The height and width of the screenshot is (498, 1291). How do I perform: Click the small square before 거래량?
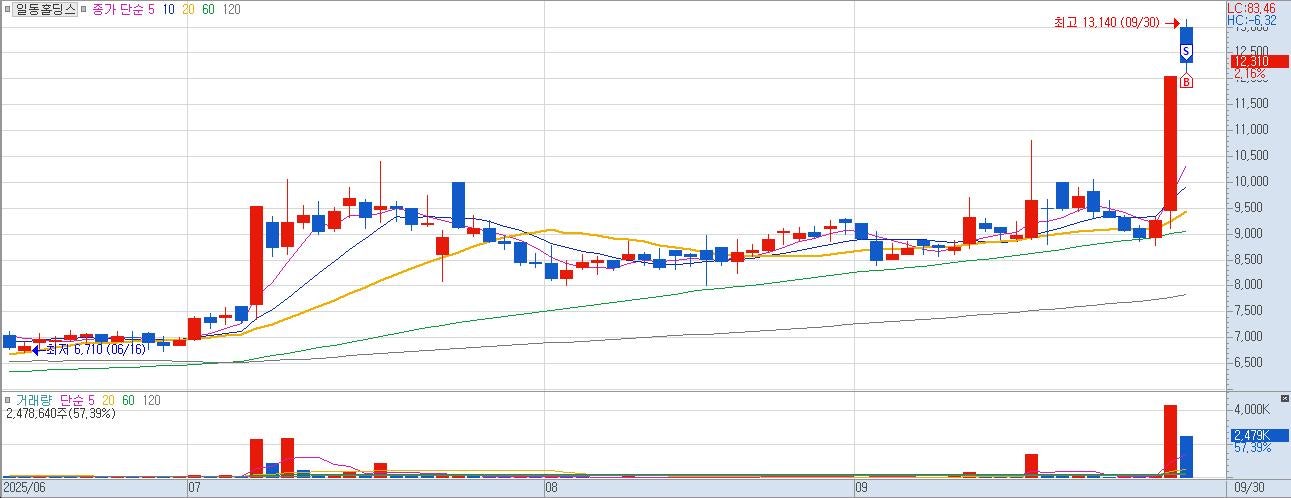point(7,400)
